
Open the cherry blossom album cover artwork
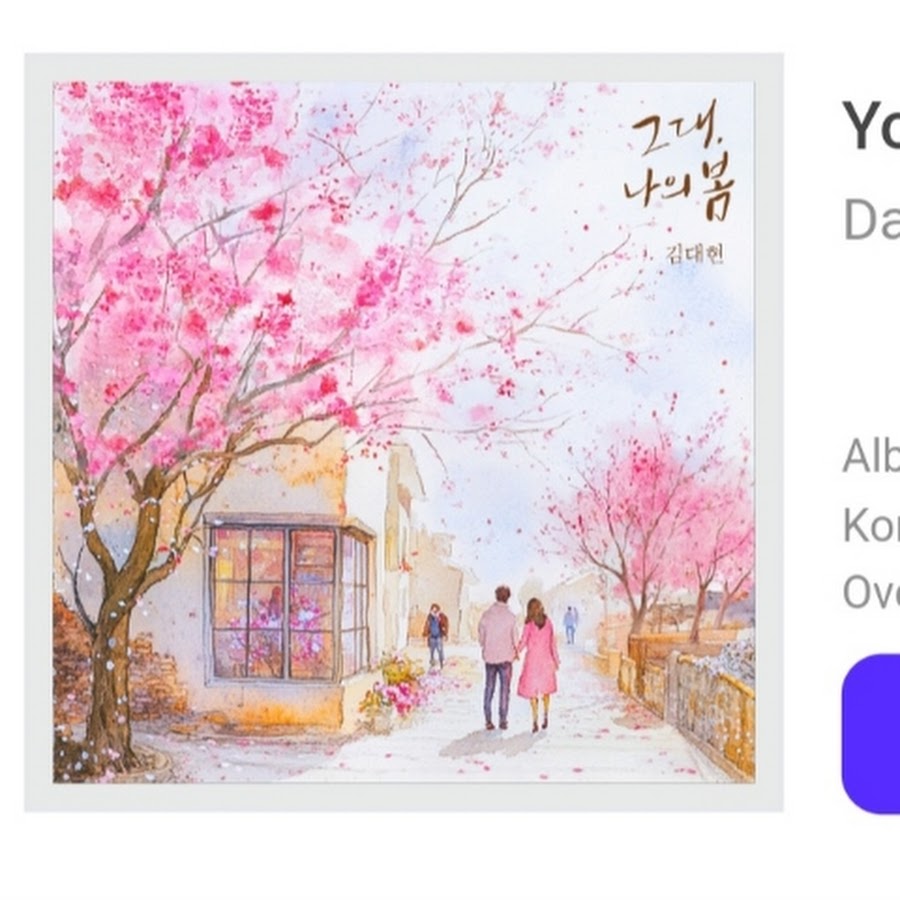404,432
